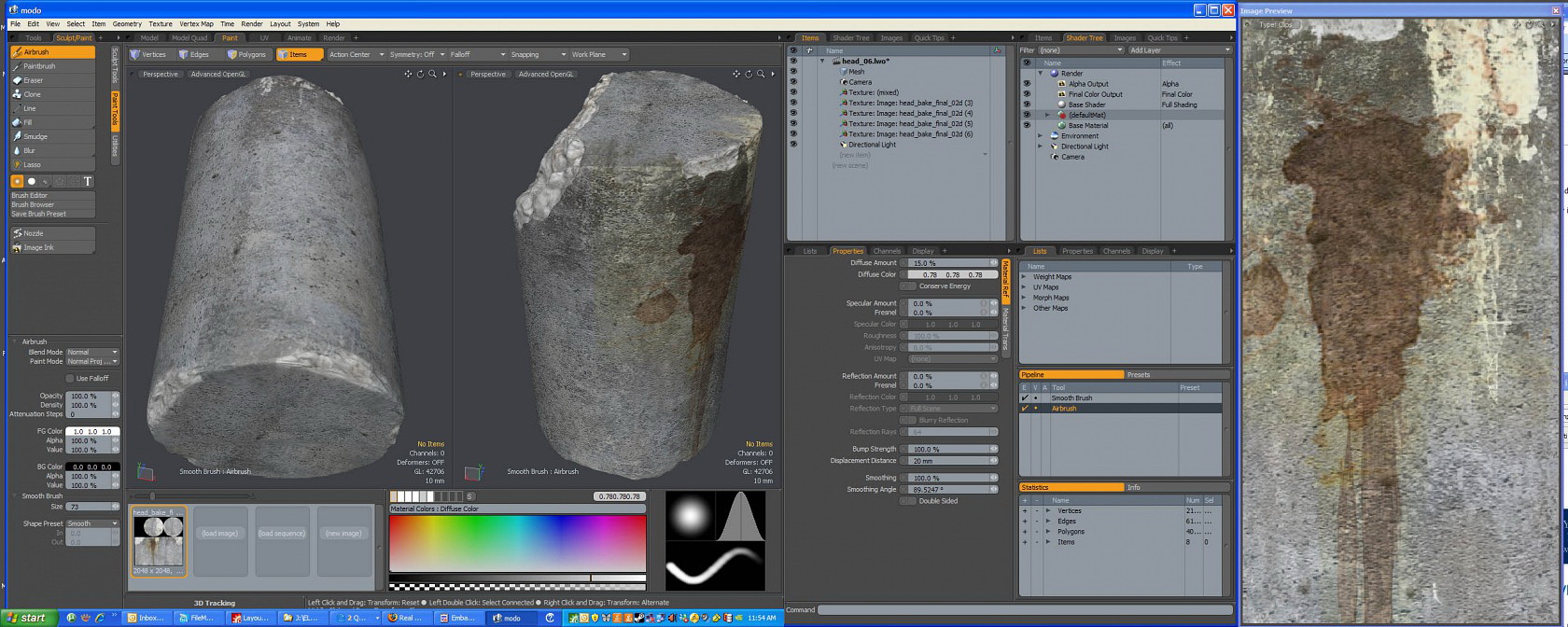This screenshot has width=1568, height=627.
Task: Open the Nozzle brush settings
Action: pos(34,233)
